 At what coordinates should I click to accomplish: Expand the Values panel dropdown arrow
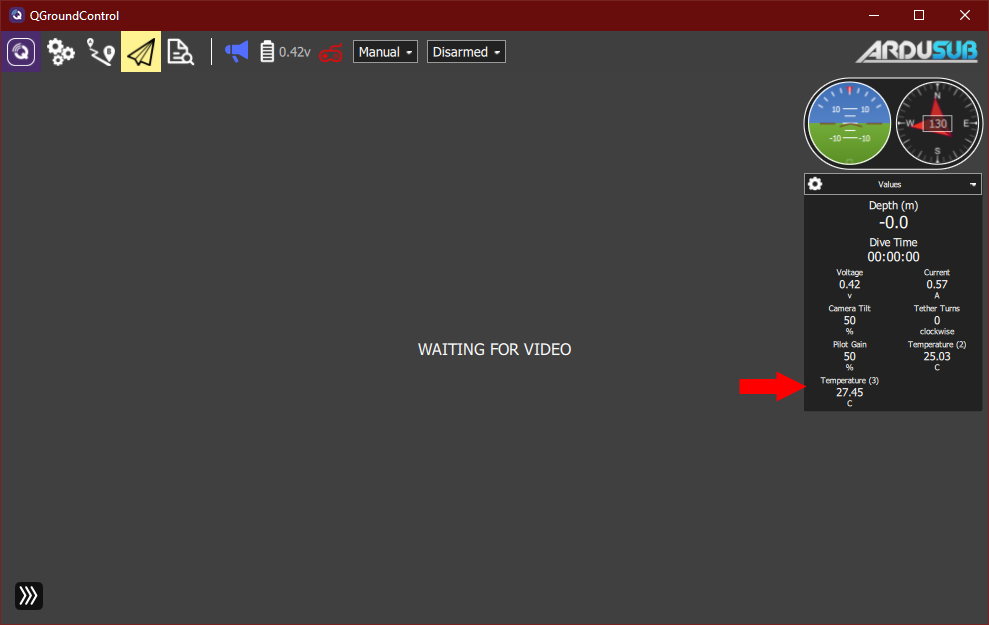pyautogui.click(x=972, y=185)
